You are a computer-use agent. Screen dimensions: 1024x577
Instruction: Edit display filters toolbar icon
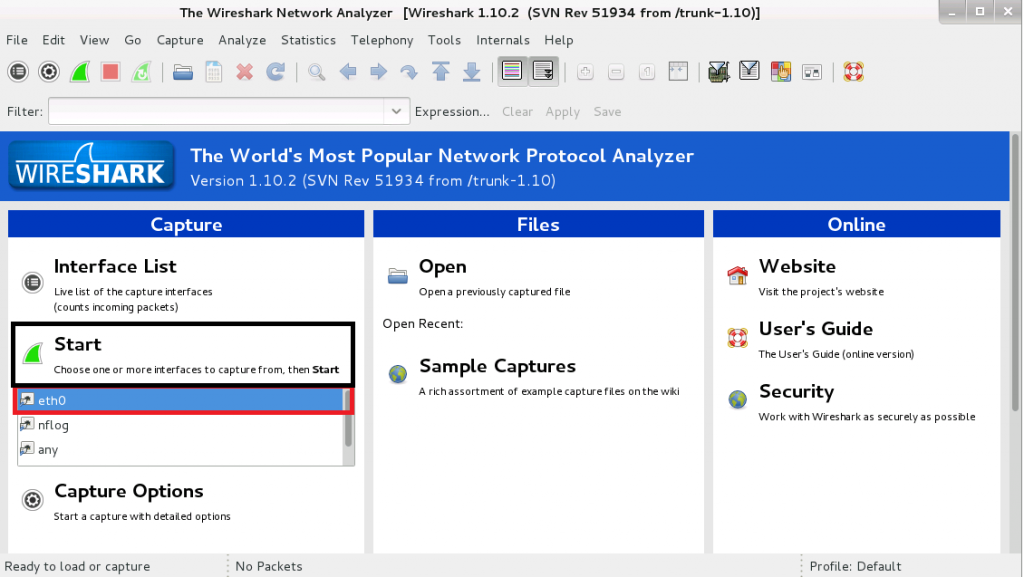click(749, 70)
